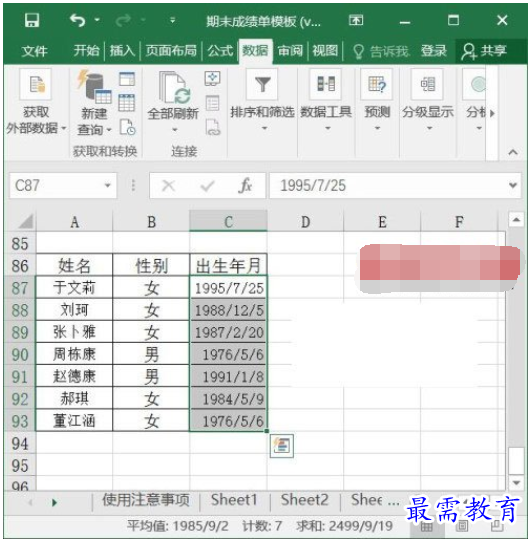The height and width of the screenshot is (541, 528).
Task: Click the connections icon
Action: pos(212,79)
